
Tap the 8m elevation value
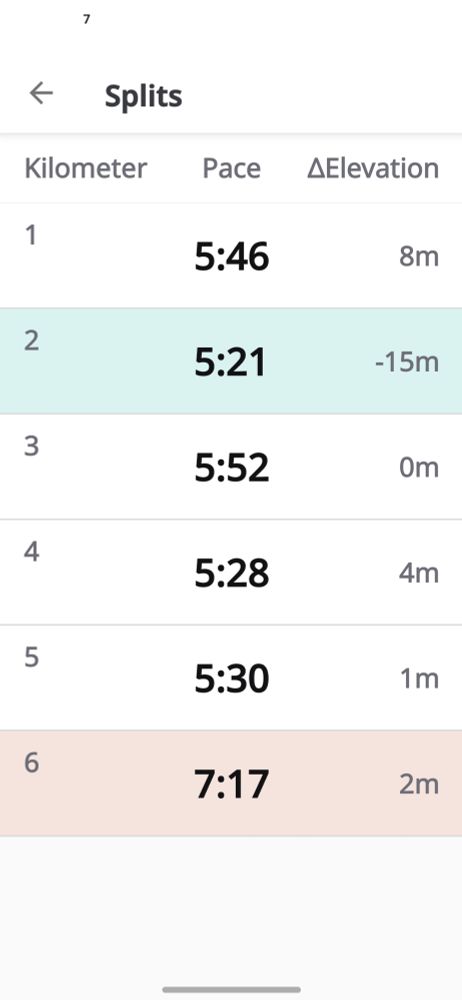[419, 256]
